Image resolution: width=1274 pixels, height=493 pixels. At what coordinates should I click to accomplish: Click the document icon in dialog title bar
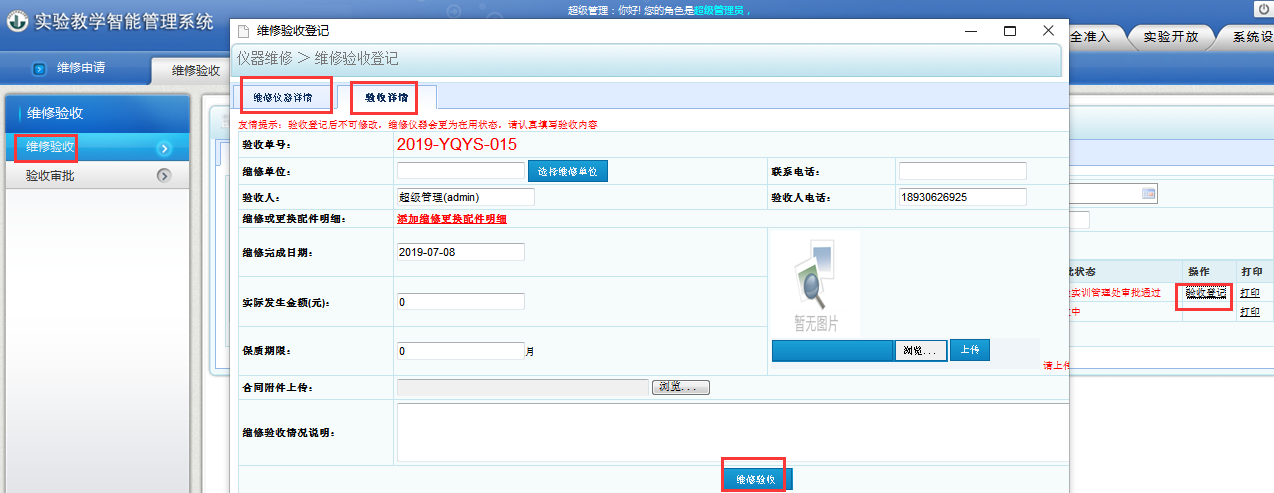[x=243, y=32]
